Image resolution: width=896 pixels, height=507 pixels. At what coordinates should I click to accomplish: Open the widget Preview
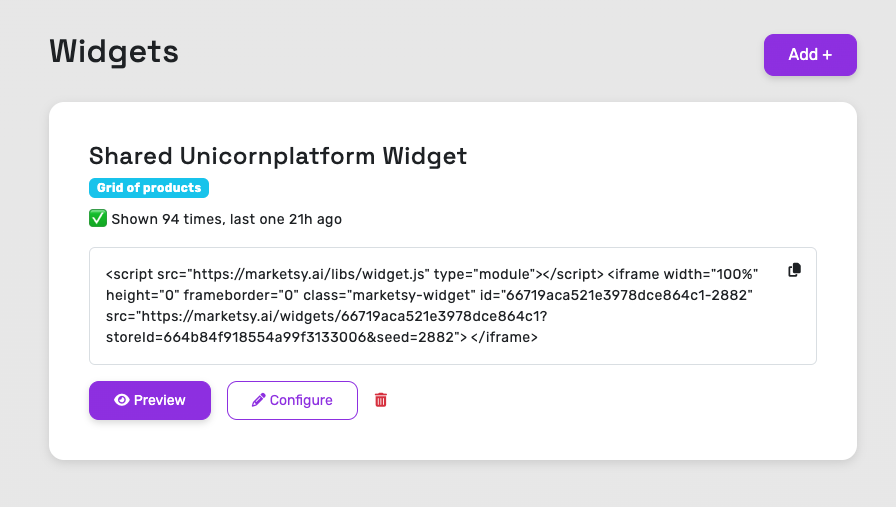tap(150, 400)
